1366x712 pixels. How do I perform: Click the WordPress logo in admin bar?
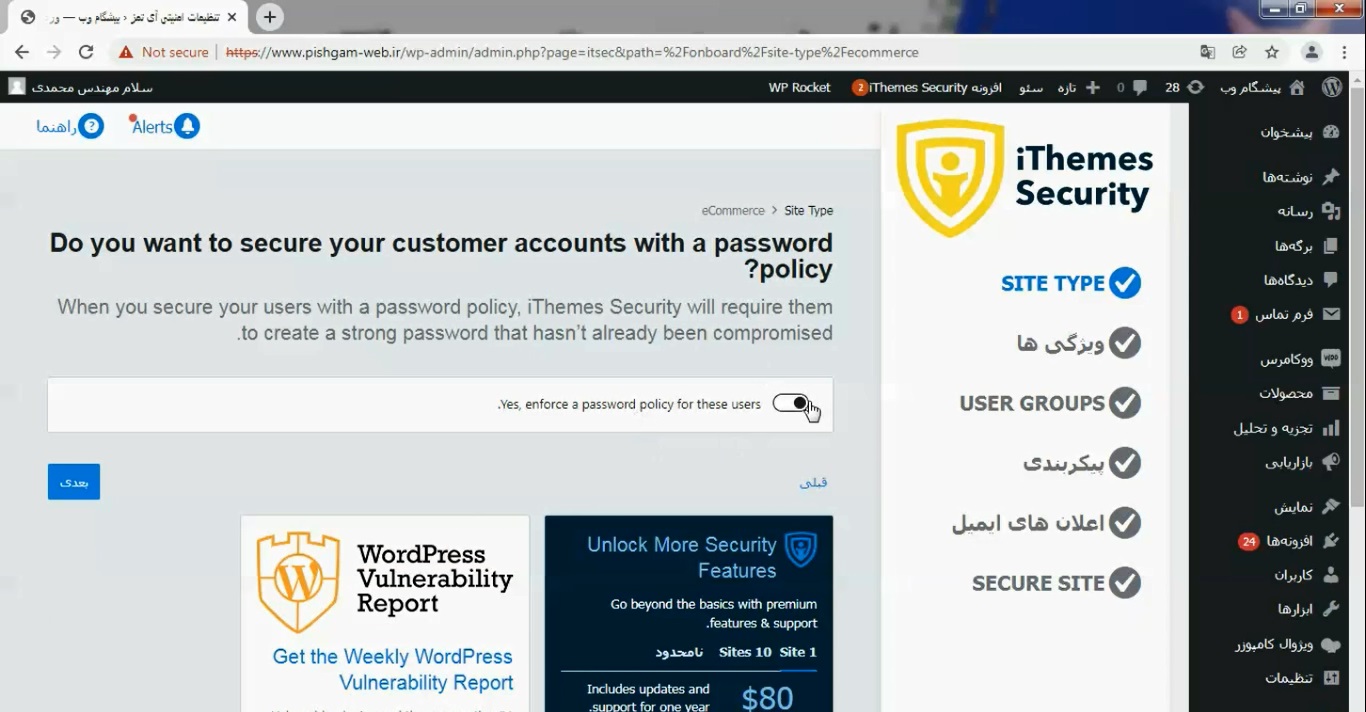pos(1332,87)
